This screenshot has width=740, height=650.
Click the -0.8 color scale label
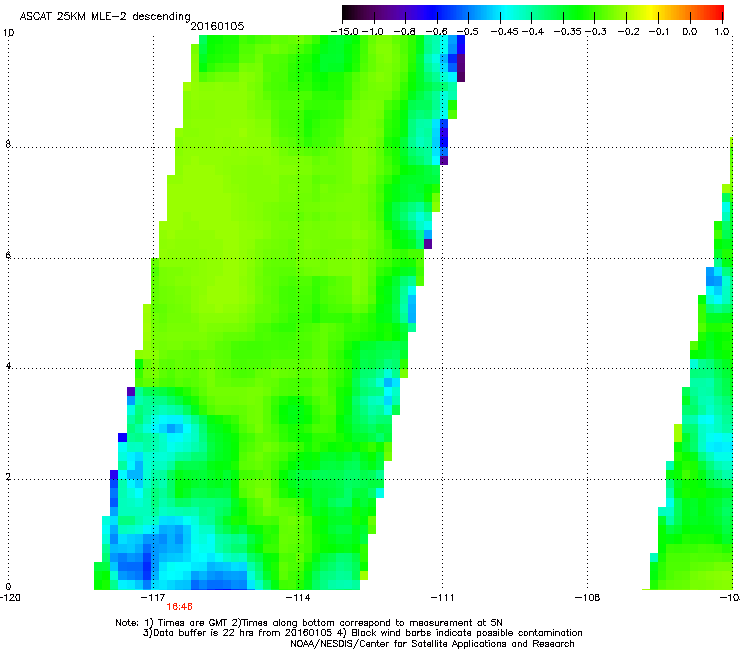pyautogui.click(x=404, y=32)
